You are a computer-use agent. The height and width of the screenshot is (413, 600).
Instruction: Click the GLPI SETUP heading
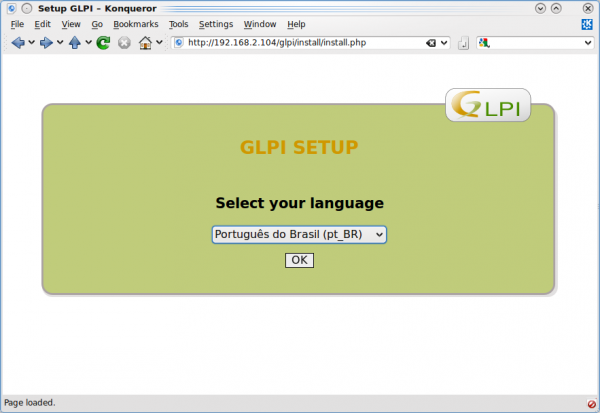[x=299, y=147]
